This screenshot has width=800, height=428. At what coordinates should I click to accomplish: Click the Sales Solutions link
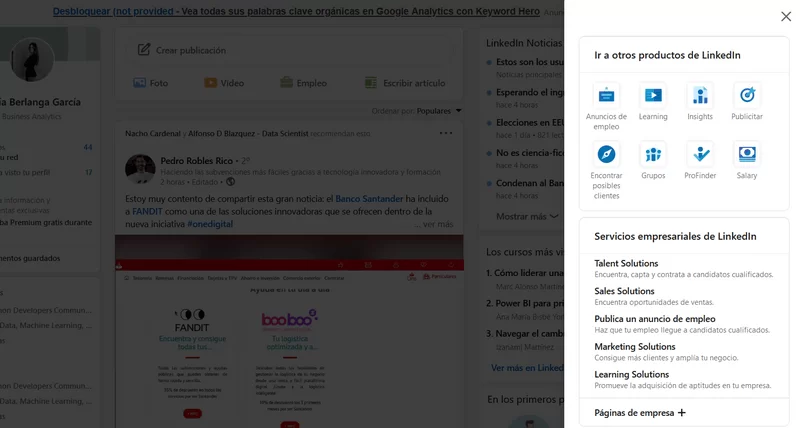click(624, 291)
